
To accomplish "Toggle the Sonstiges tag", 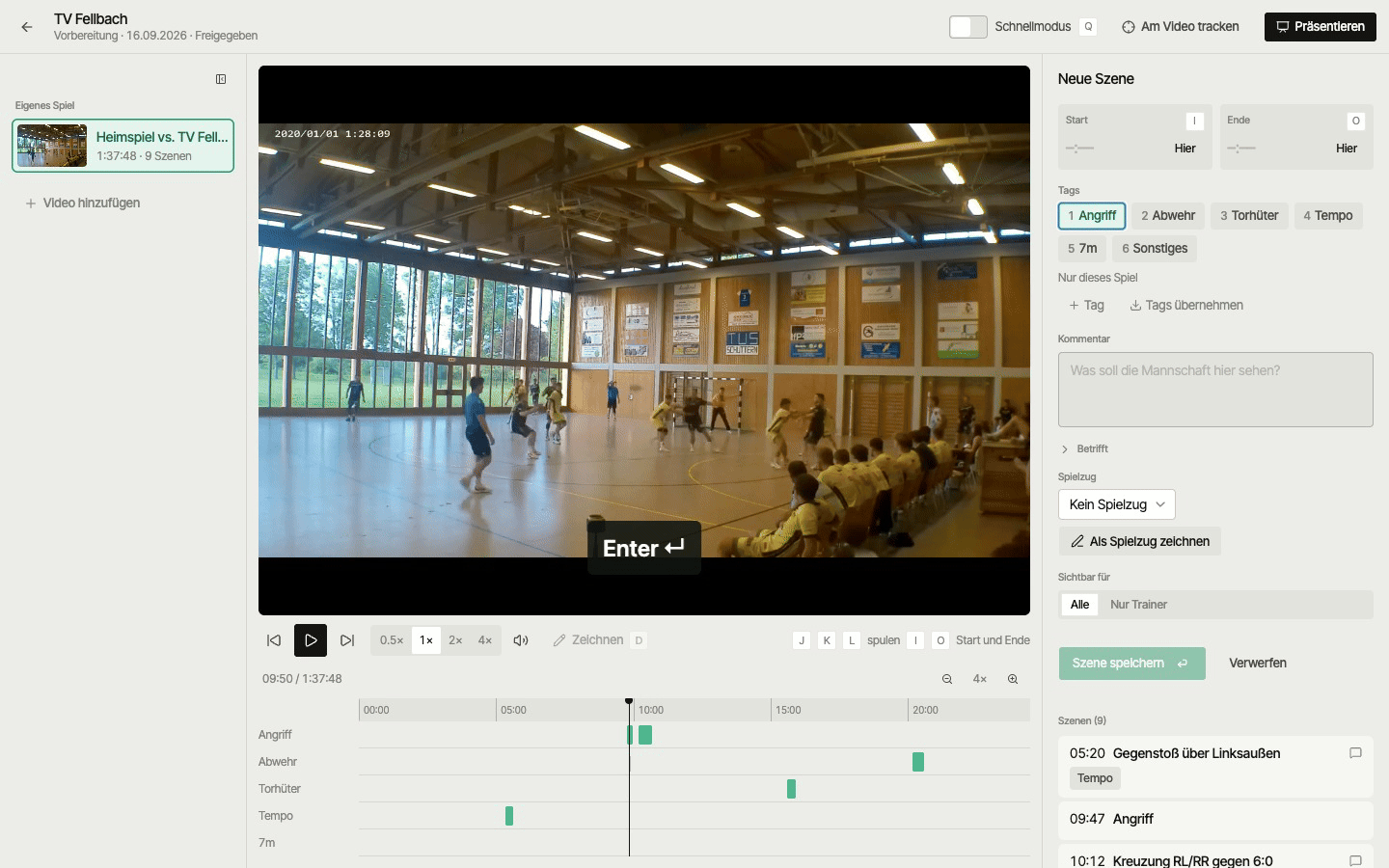I will [1155, 248].
